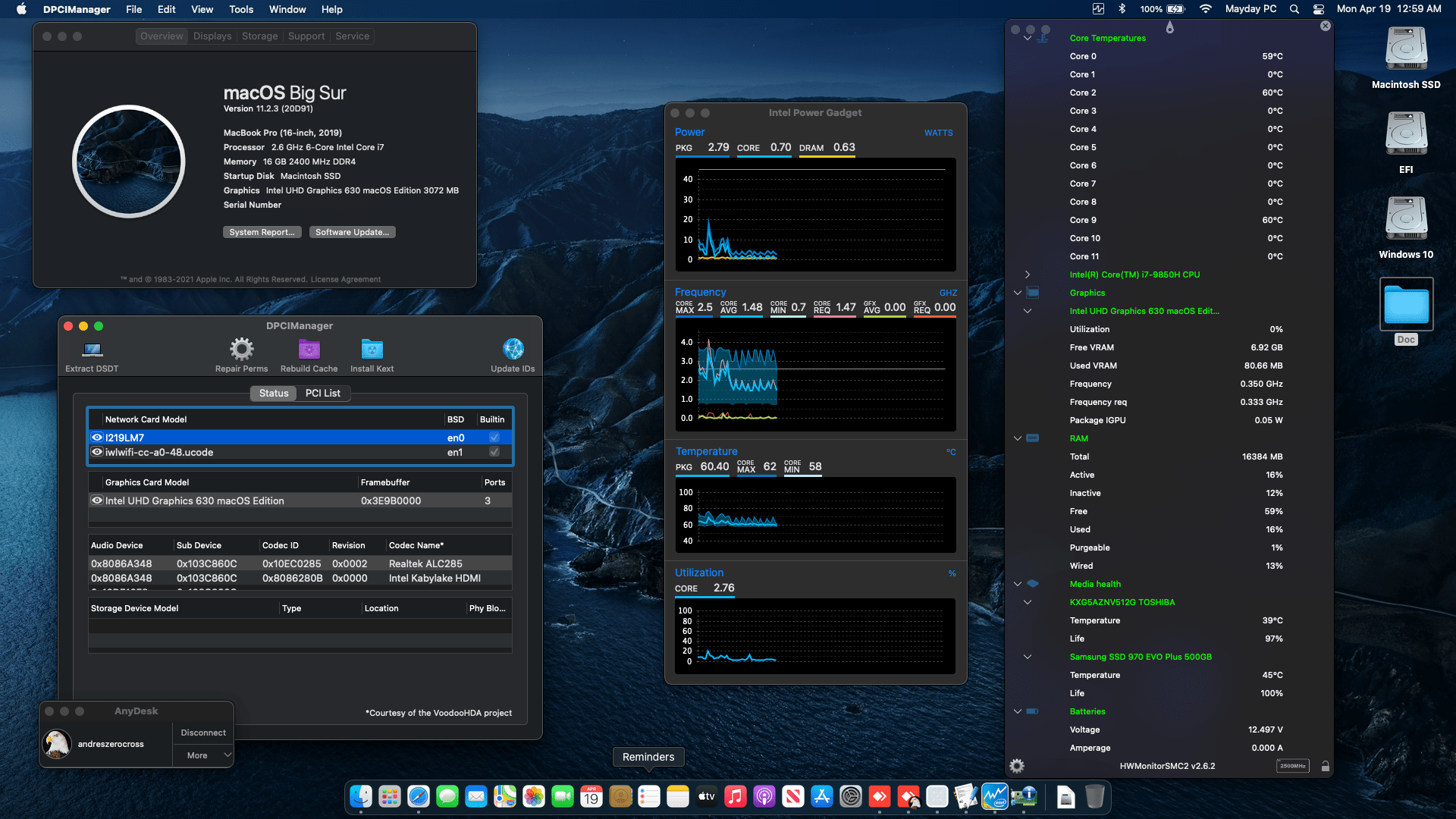Toggle the Builtin checkbox for en0
Image resolution: width=1456 pixels, height=819 pixels.
(x=494, y=438)
